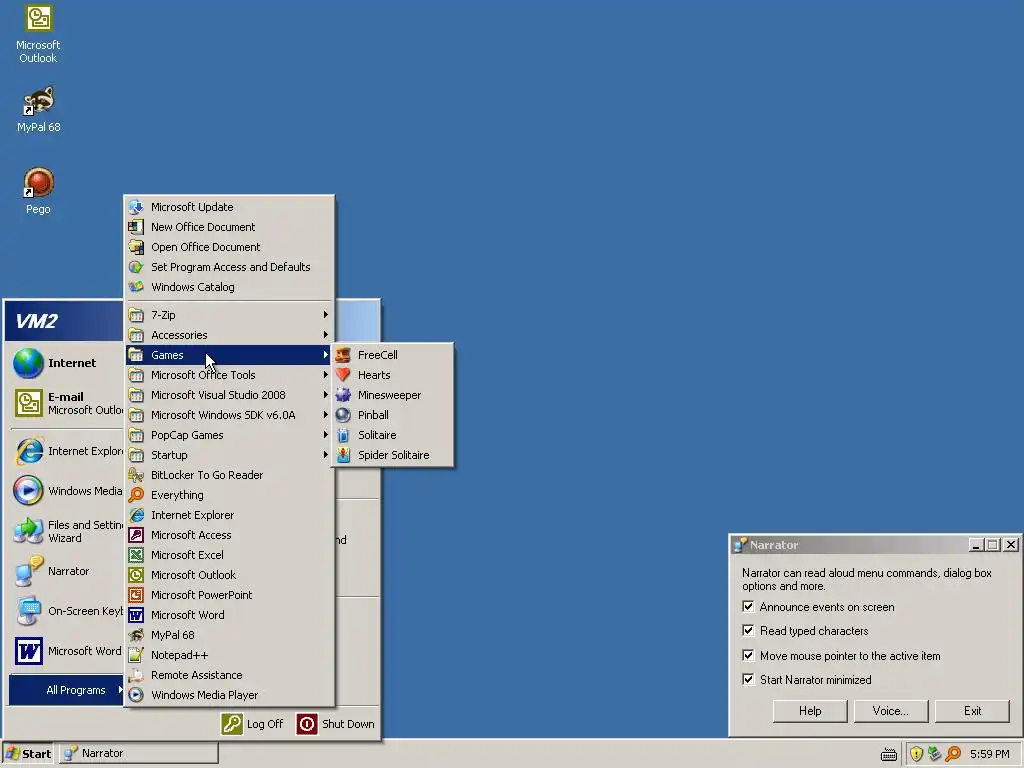Open Windows Media Player from recent list
This screenshot has height=768, width=1024.
(x=67, y=491)
